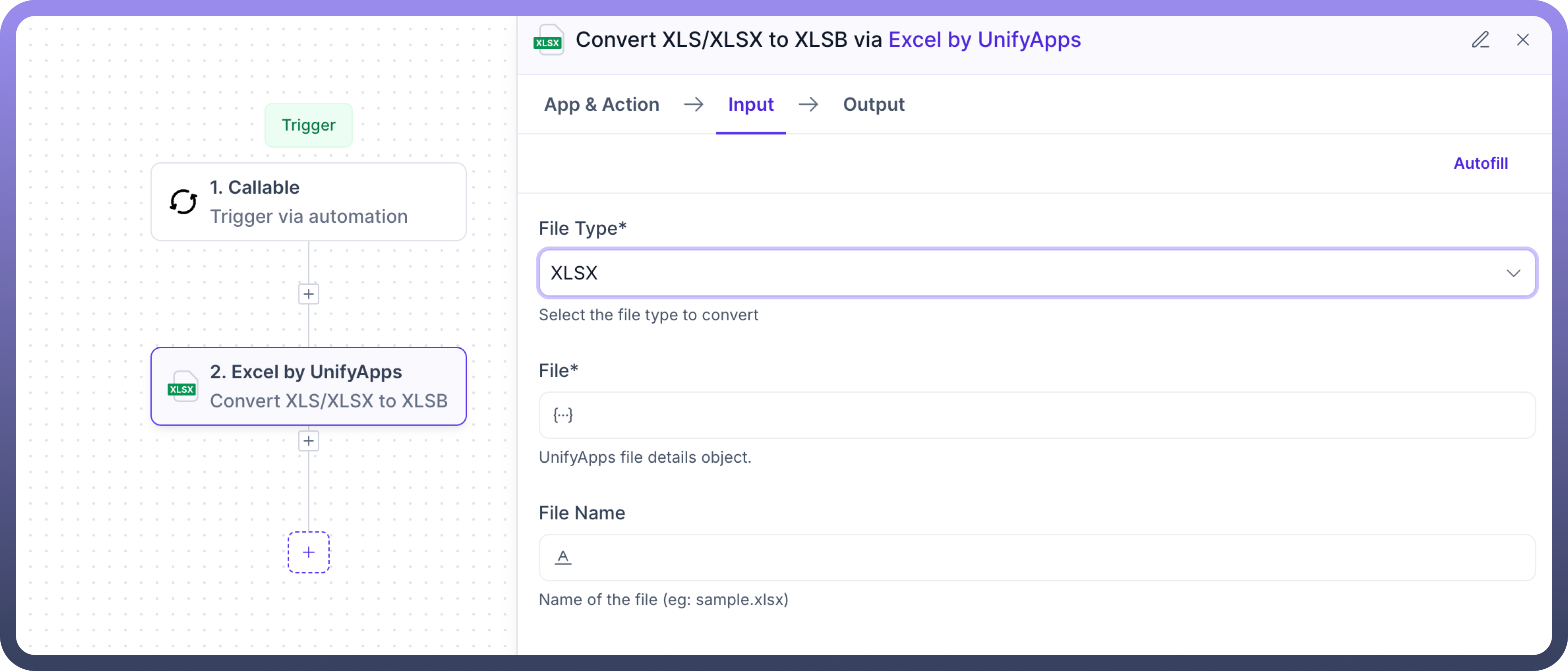Close the action configuration panel
Viewport: 1568px width, 671px height.
coord(1522,40)
